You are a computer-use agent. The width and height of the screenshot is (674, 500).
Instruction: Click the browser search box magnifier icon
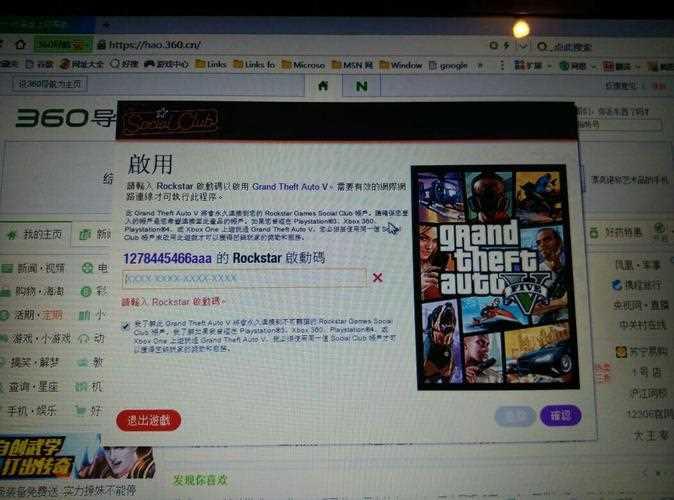pyautogui.click(x=542, y=46)
